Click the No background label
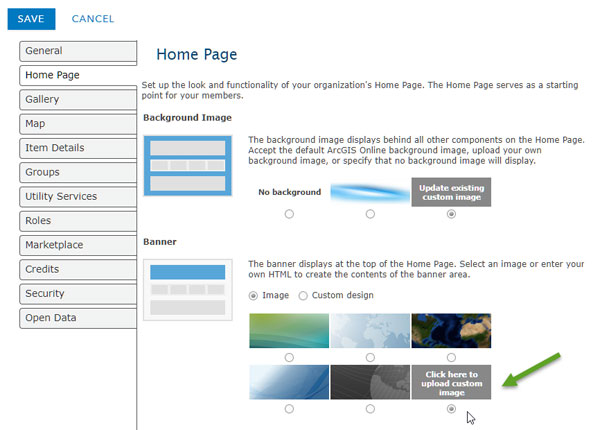The width and height of the screenshot is (600, 430). pos(290,192)
